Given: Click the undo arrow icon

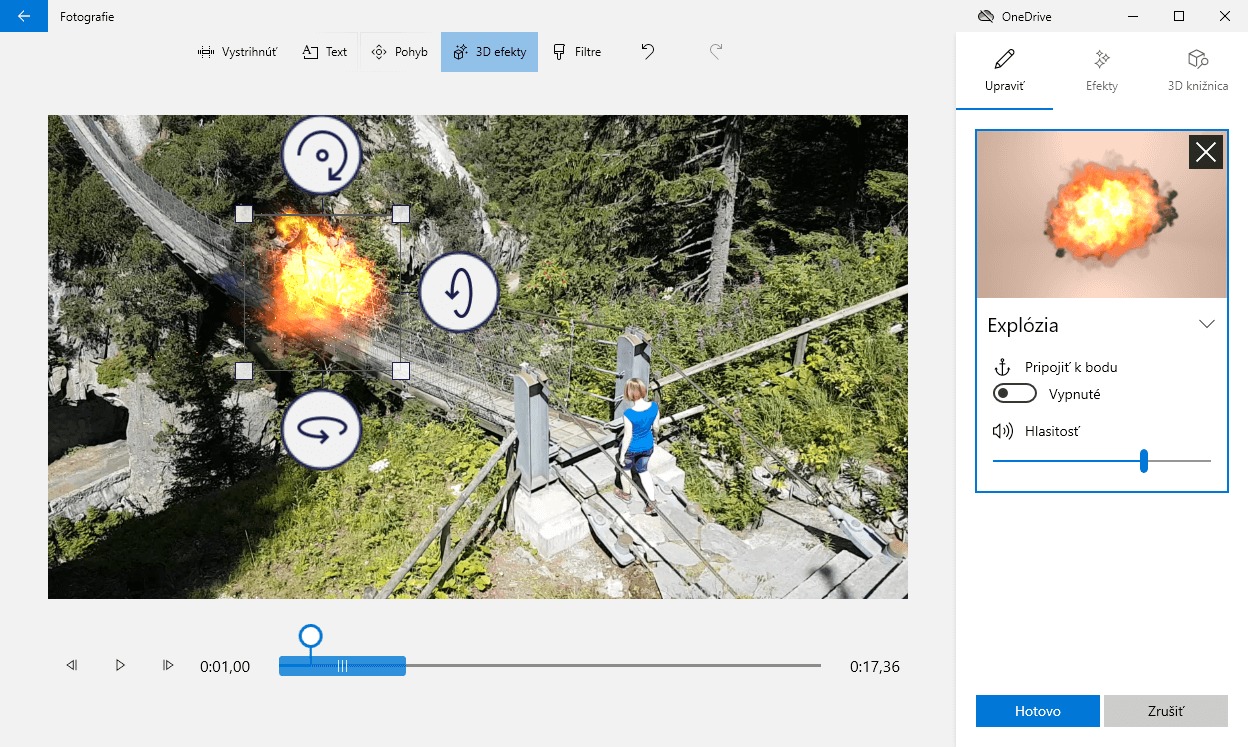Looking at the screenshot, I should (x=648, y=52).
